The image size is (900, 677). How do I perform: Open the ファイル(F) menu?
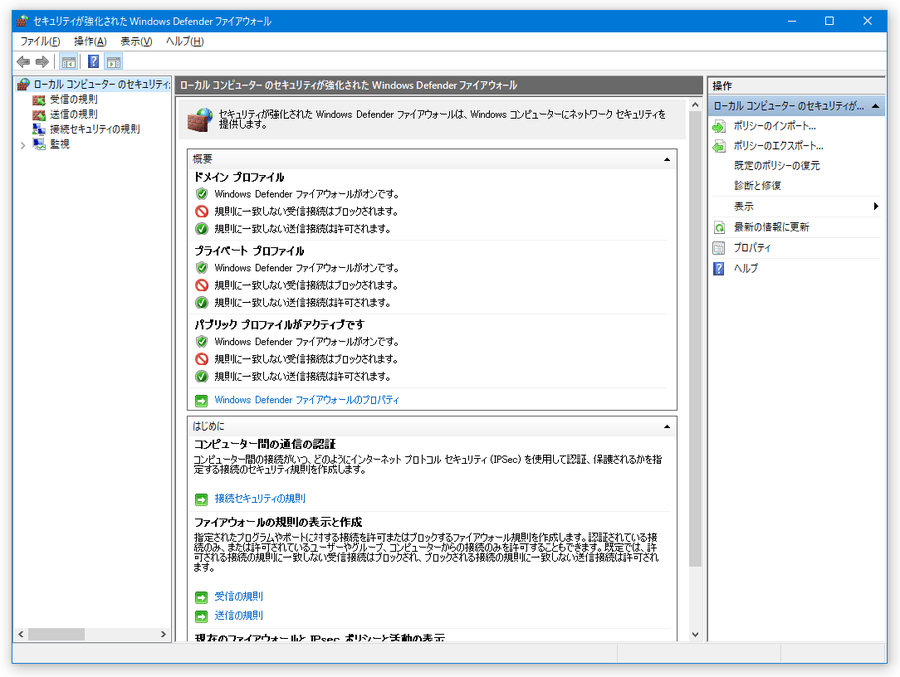40,41
